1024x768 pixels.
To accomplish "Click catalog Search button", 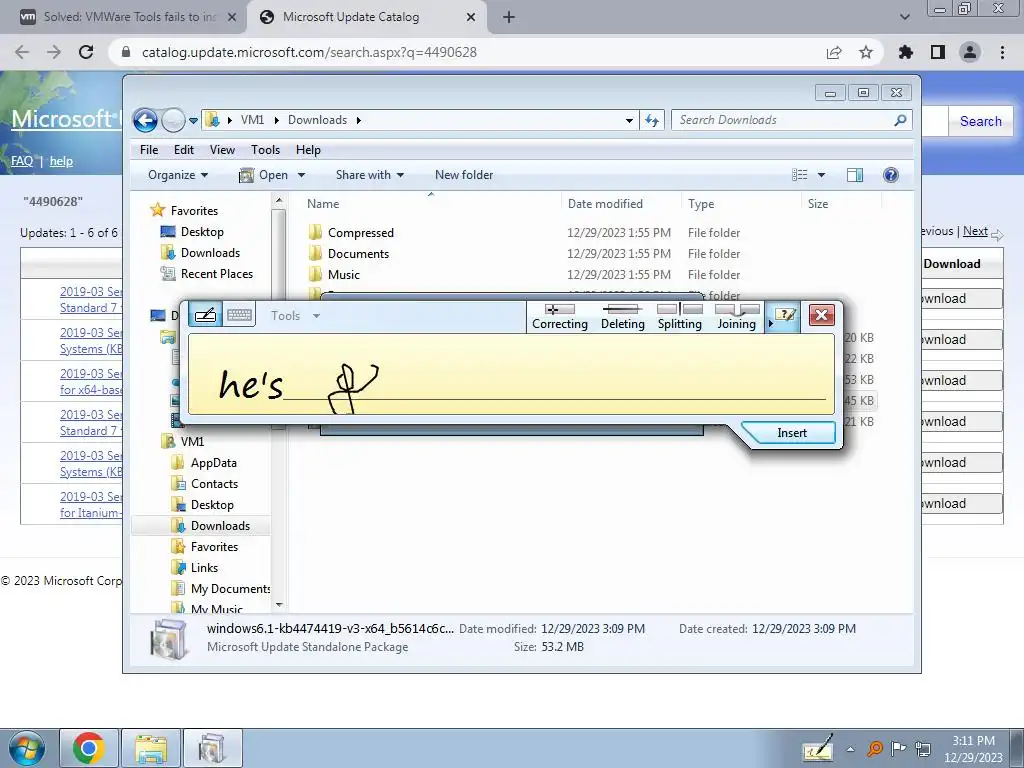I will tap(980, 121).
